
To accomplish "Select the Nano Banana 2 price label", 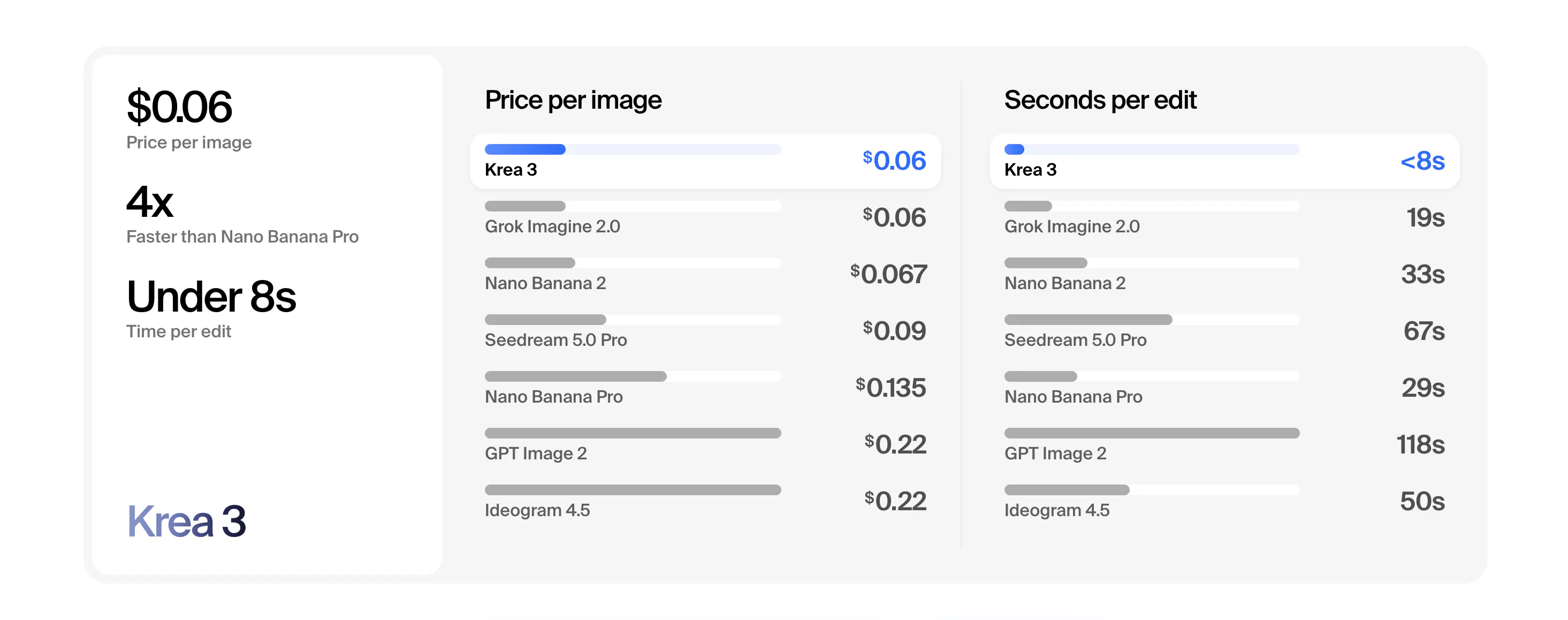I will coord(545,283).
